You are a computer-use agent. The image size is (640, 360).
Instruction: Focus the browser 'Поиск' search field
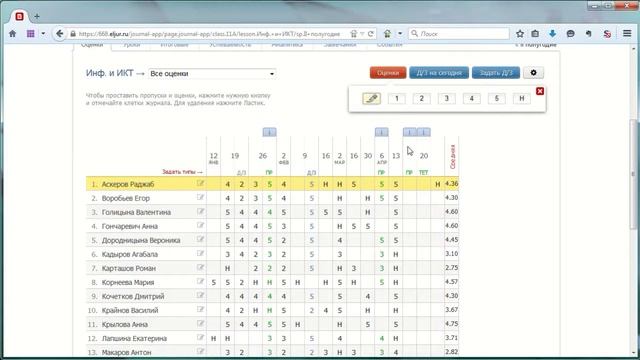point(459,34)
